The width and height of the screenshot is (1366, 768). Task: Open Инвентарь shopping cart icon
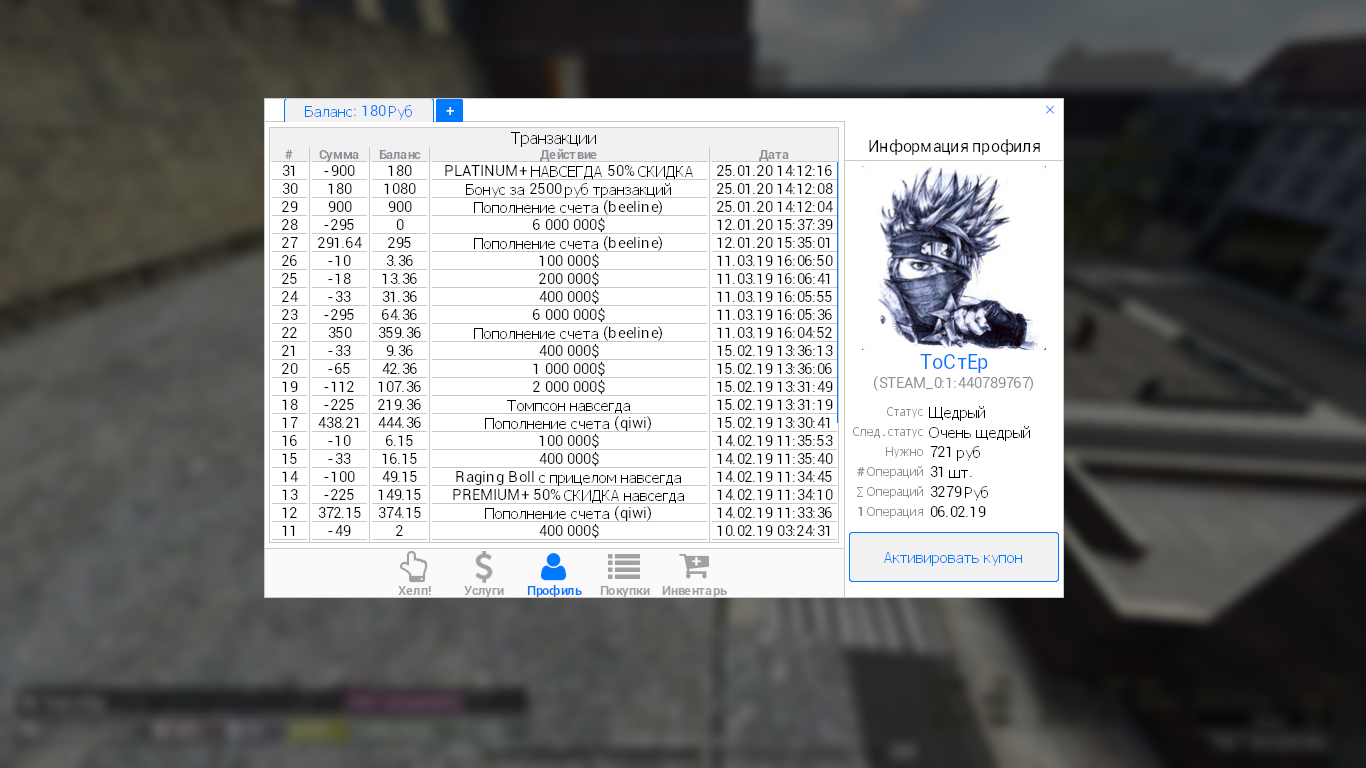[x=694, y=573]
